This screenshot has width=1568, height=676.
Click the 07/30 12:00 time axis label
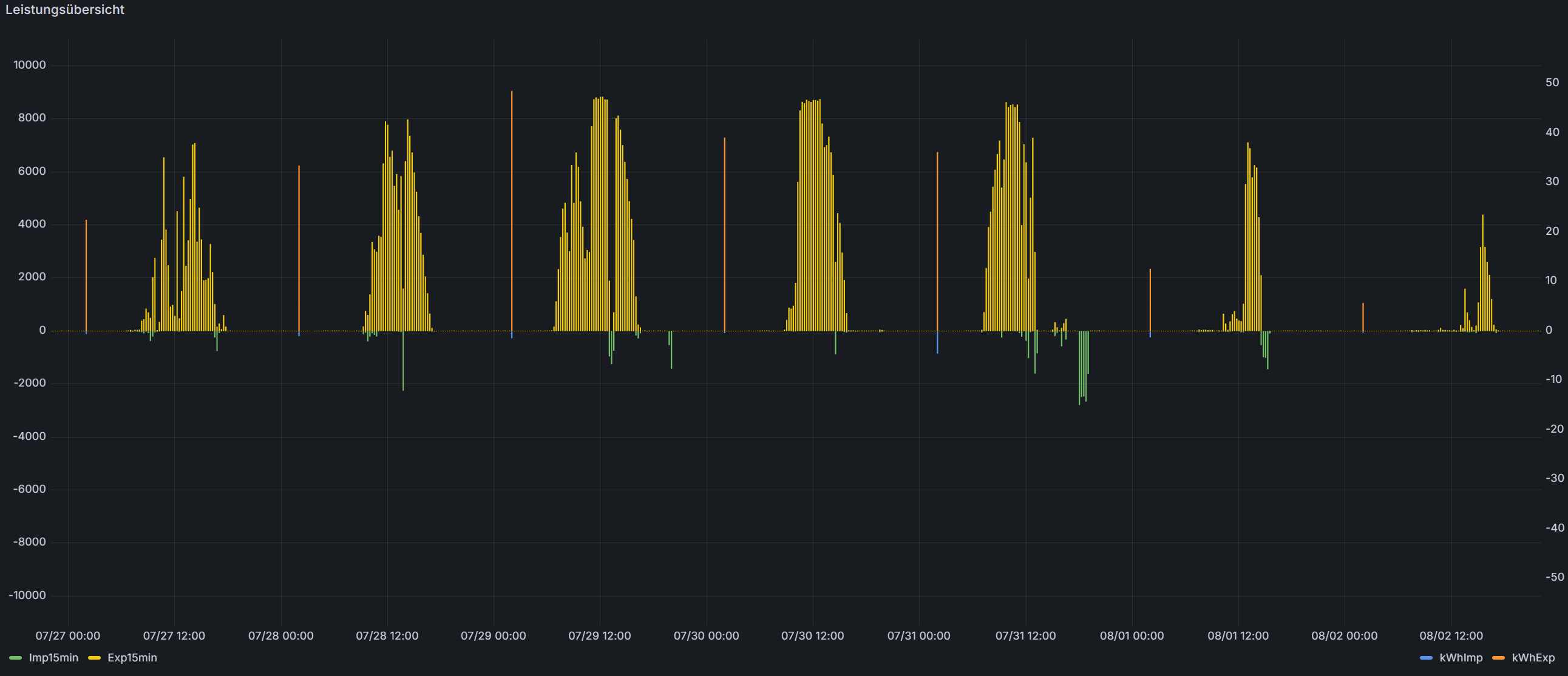tap(813, 636)
